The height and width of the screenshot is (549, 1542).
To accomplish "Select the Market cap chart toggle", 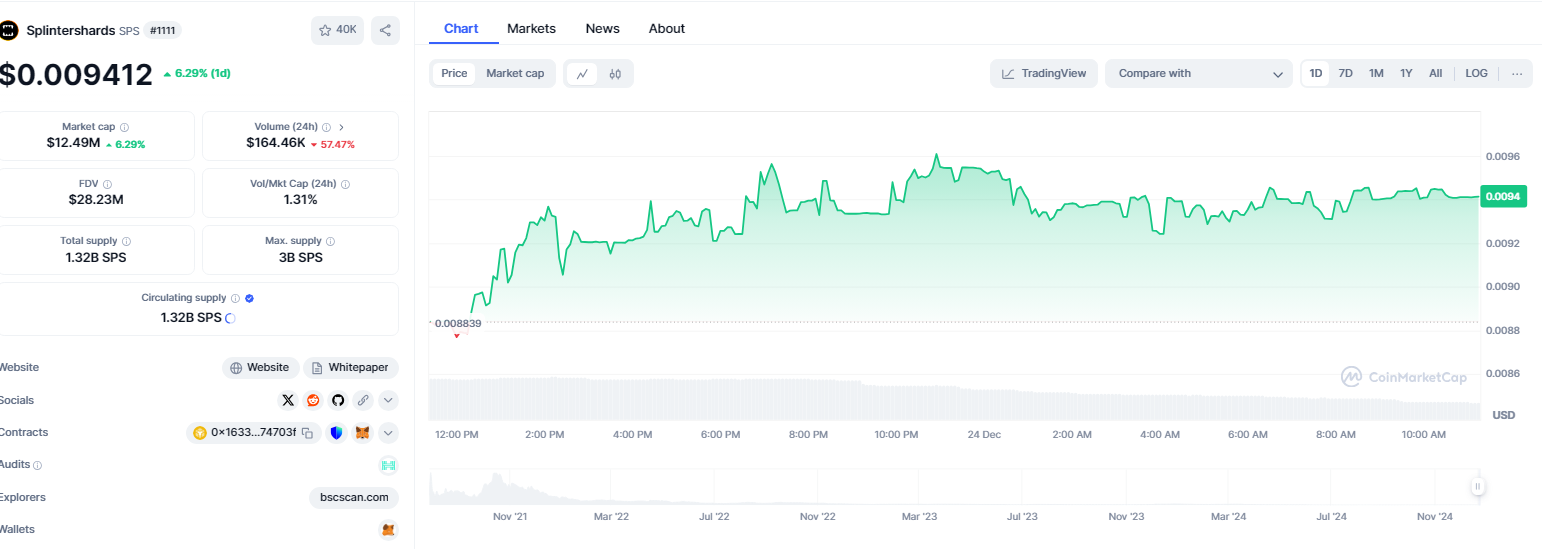I will pos(515,73).
